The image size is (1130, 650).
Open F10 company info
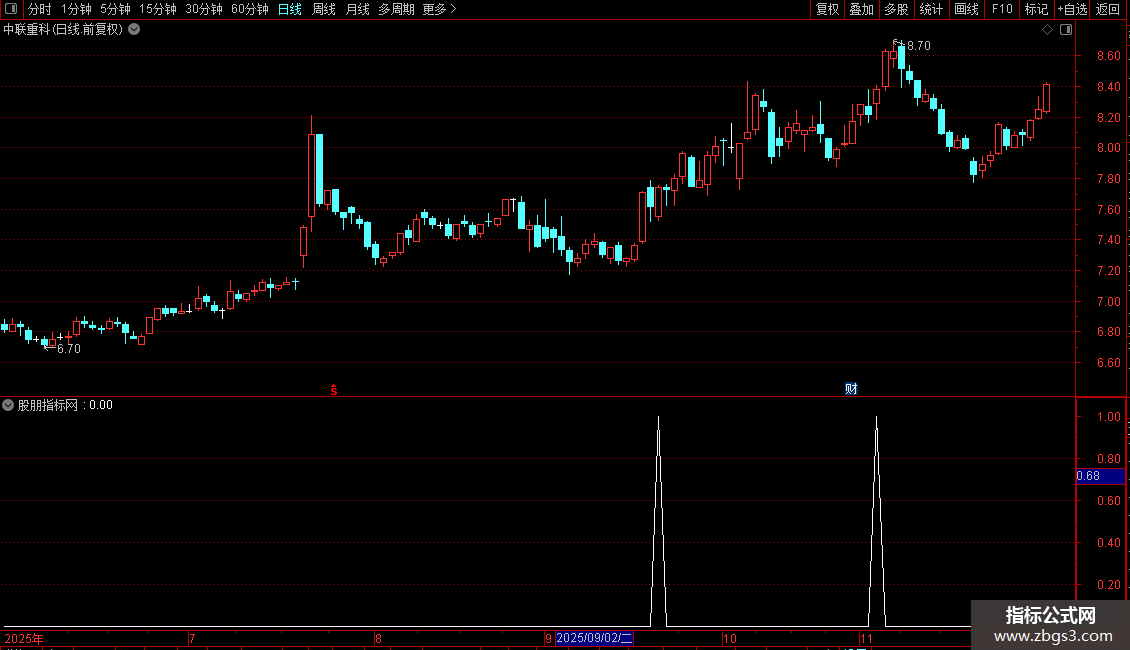tap(1002, 9)
